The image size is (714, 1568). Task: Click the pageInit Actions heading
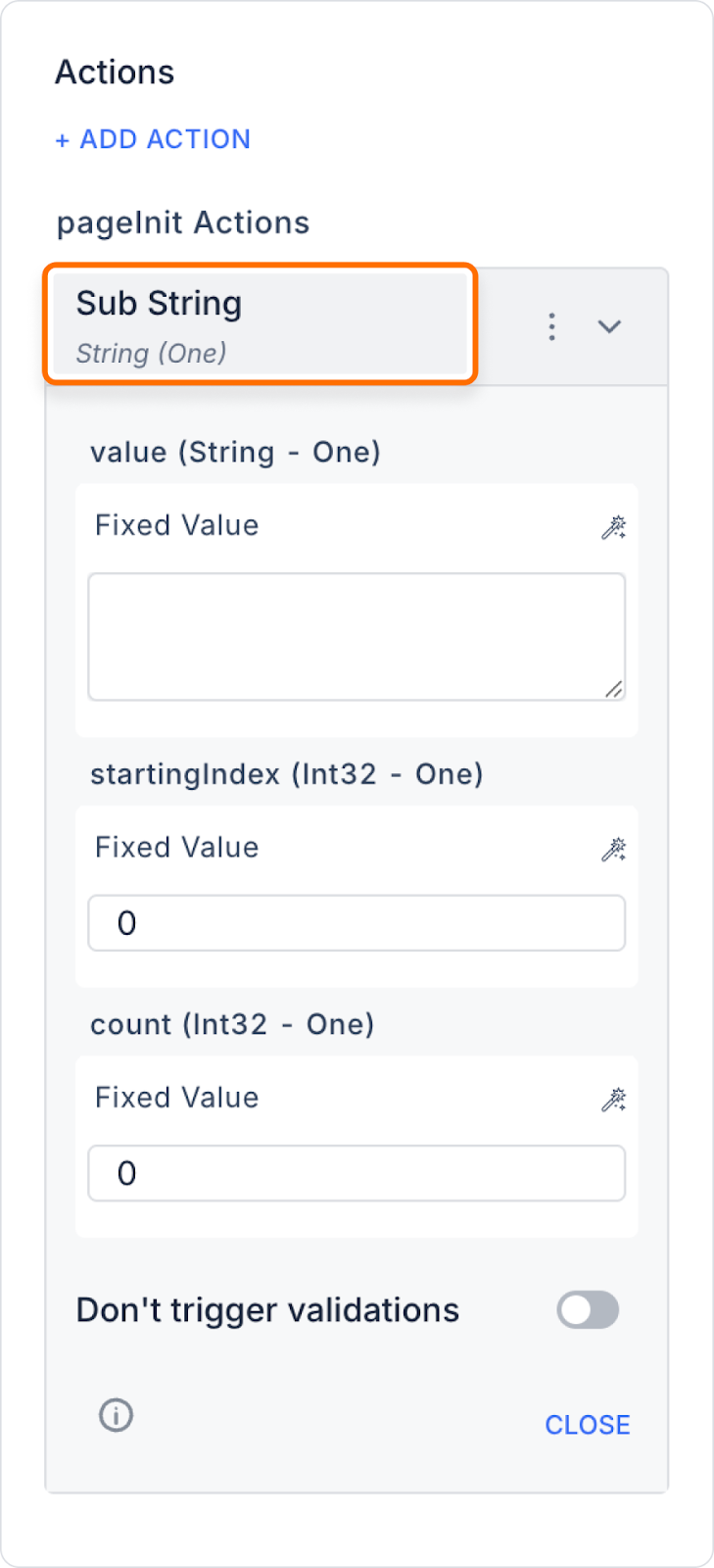(183, 223)
